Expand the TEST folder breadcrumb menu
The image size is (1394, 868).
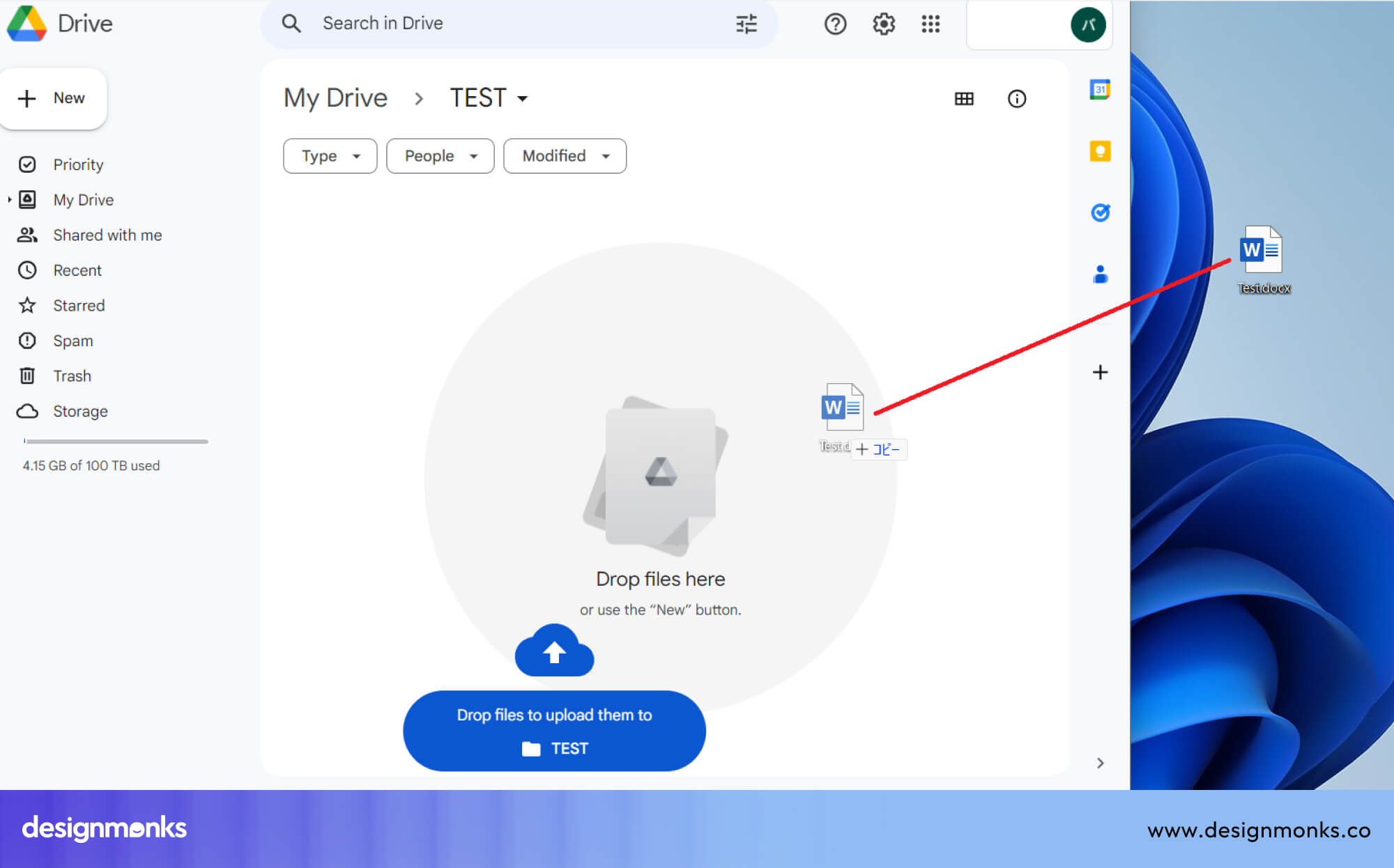click(523, 98)
